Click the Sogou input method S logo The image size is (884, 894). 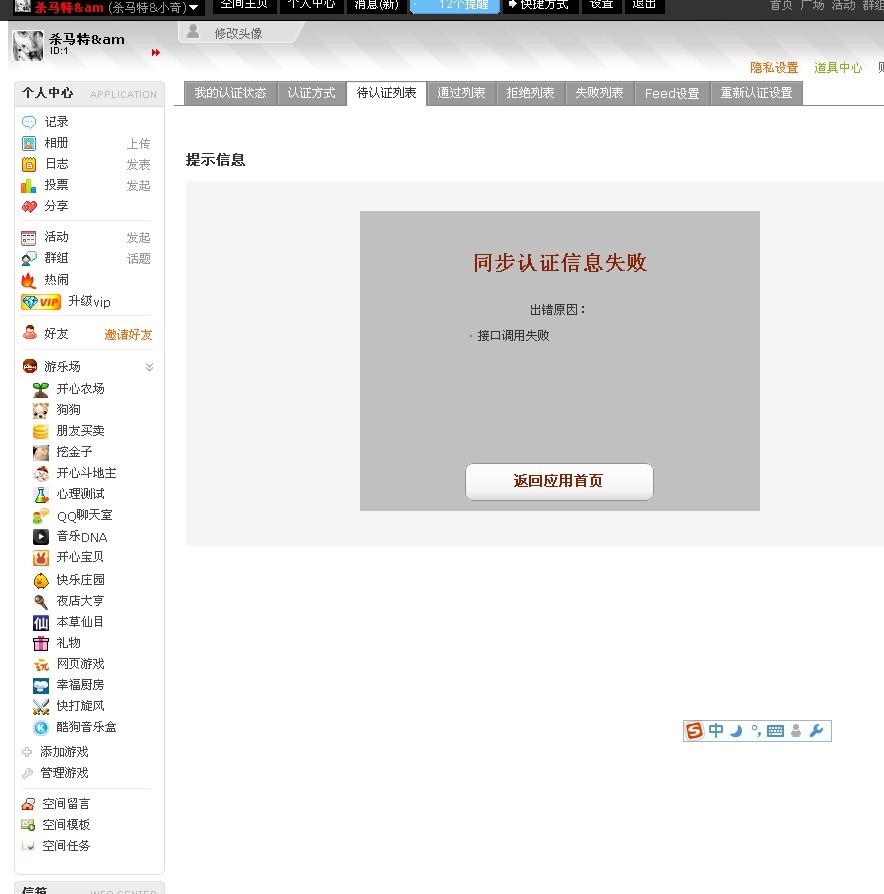pos(695,730)
